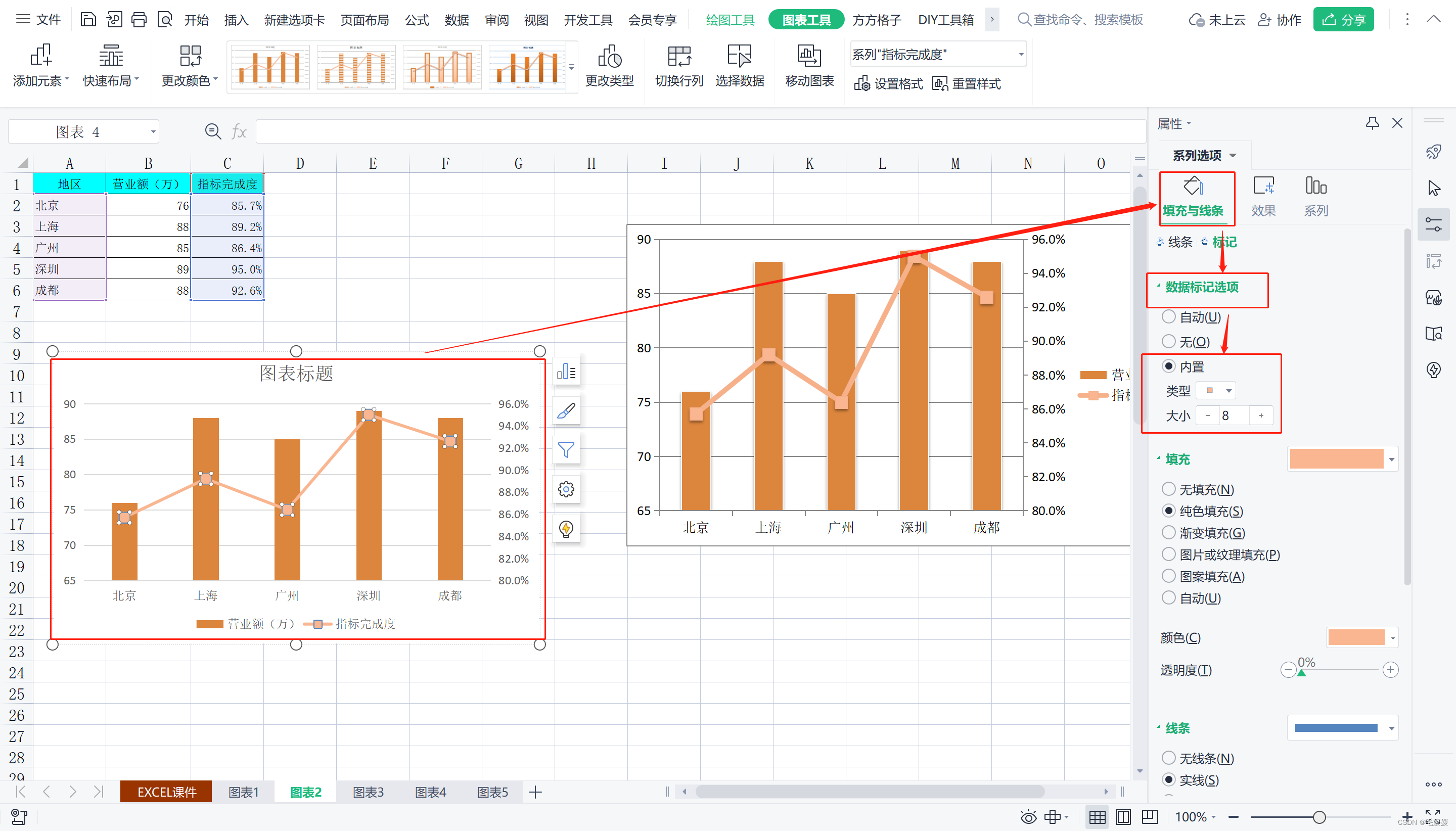Switch to sheet tab EXCEL课件
This screenshot has width=1456, height=831.
click(x=166, y=792)
